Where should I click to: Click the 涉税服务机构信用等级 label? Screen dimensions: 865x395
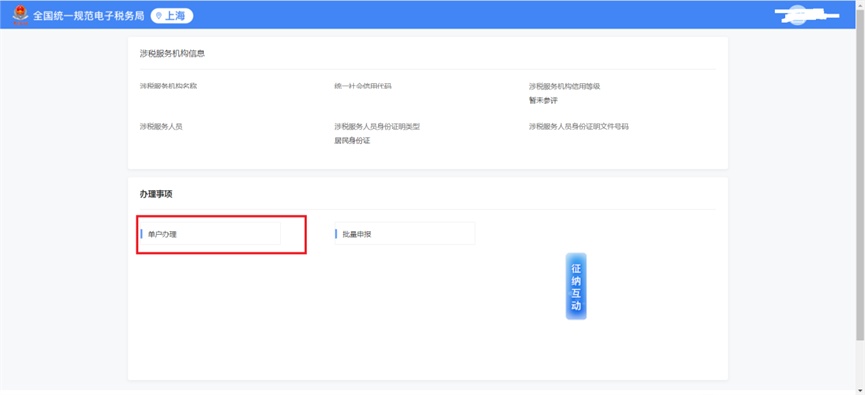(564, 86)
